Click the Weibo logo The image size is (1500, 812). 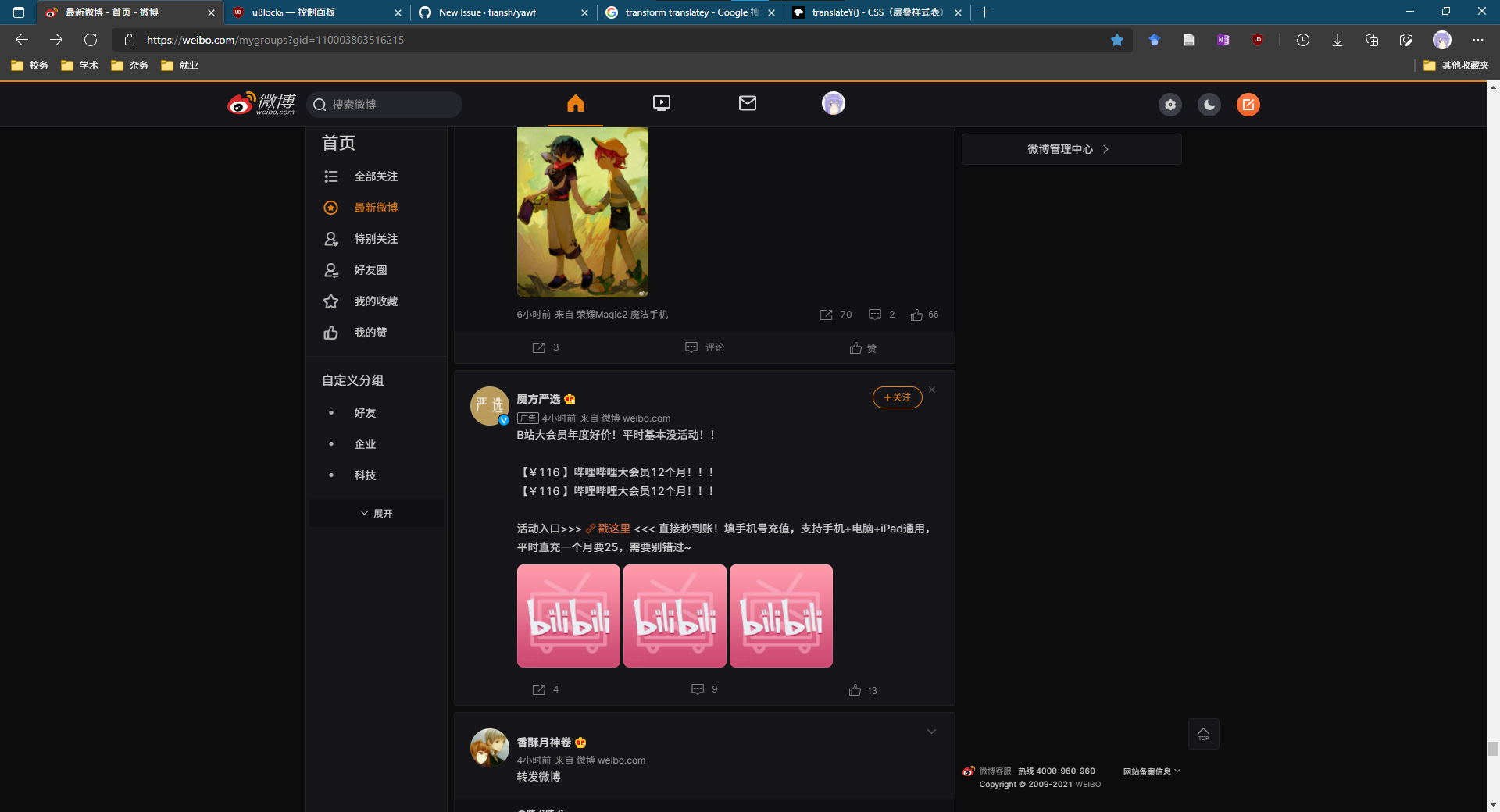262,103
